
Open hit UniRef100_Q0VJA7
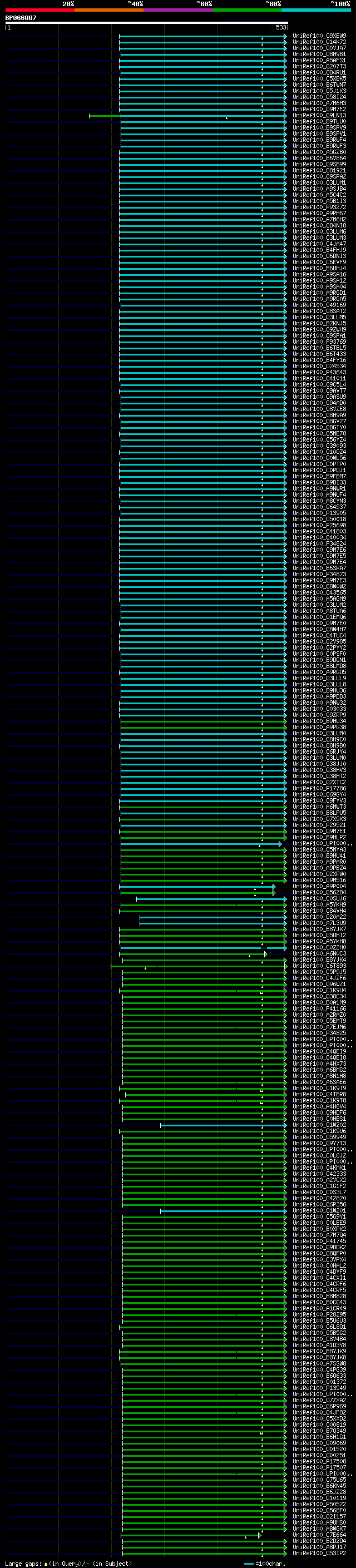pos(319,48)
